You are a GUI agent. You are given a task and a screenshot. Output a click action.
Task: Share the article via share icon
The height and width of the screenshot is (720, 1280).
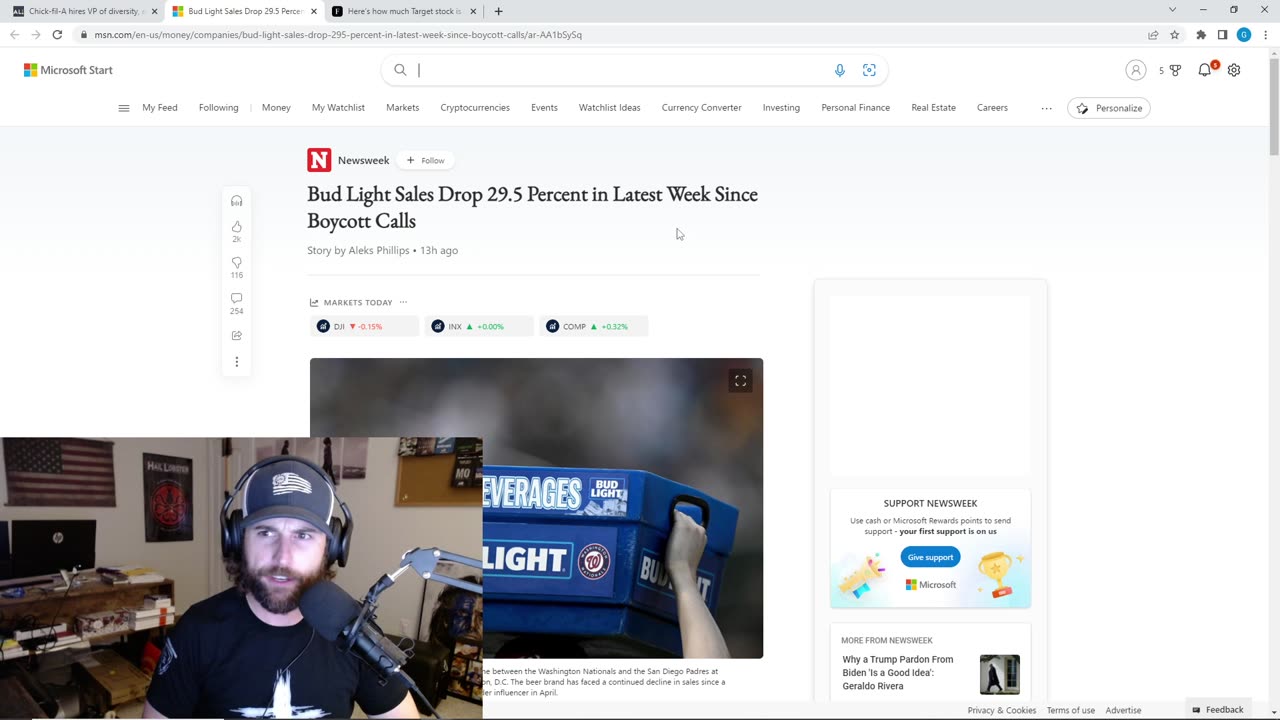[237, 335]
